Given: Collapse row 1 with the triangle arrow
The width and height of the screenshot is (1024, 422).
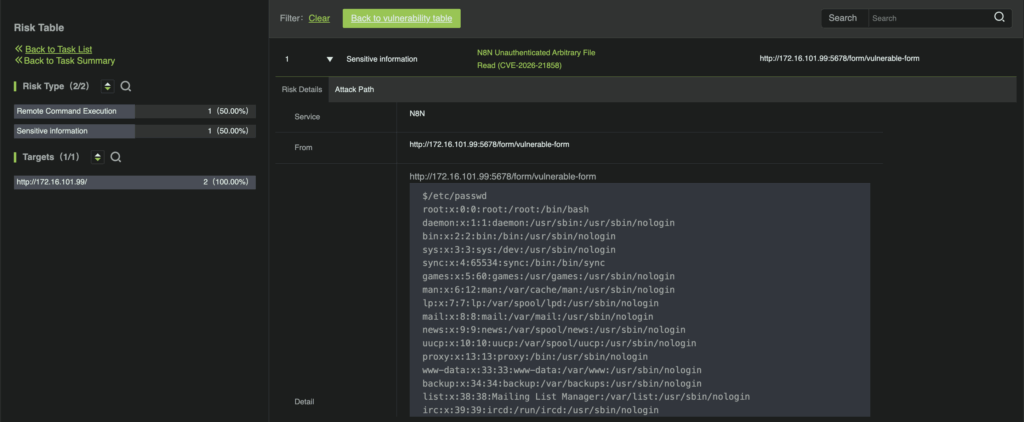Looking at the screenshot, I should [329, 59].
